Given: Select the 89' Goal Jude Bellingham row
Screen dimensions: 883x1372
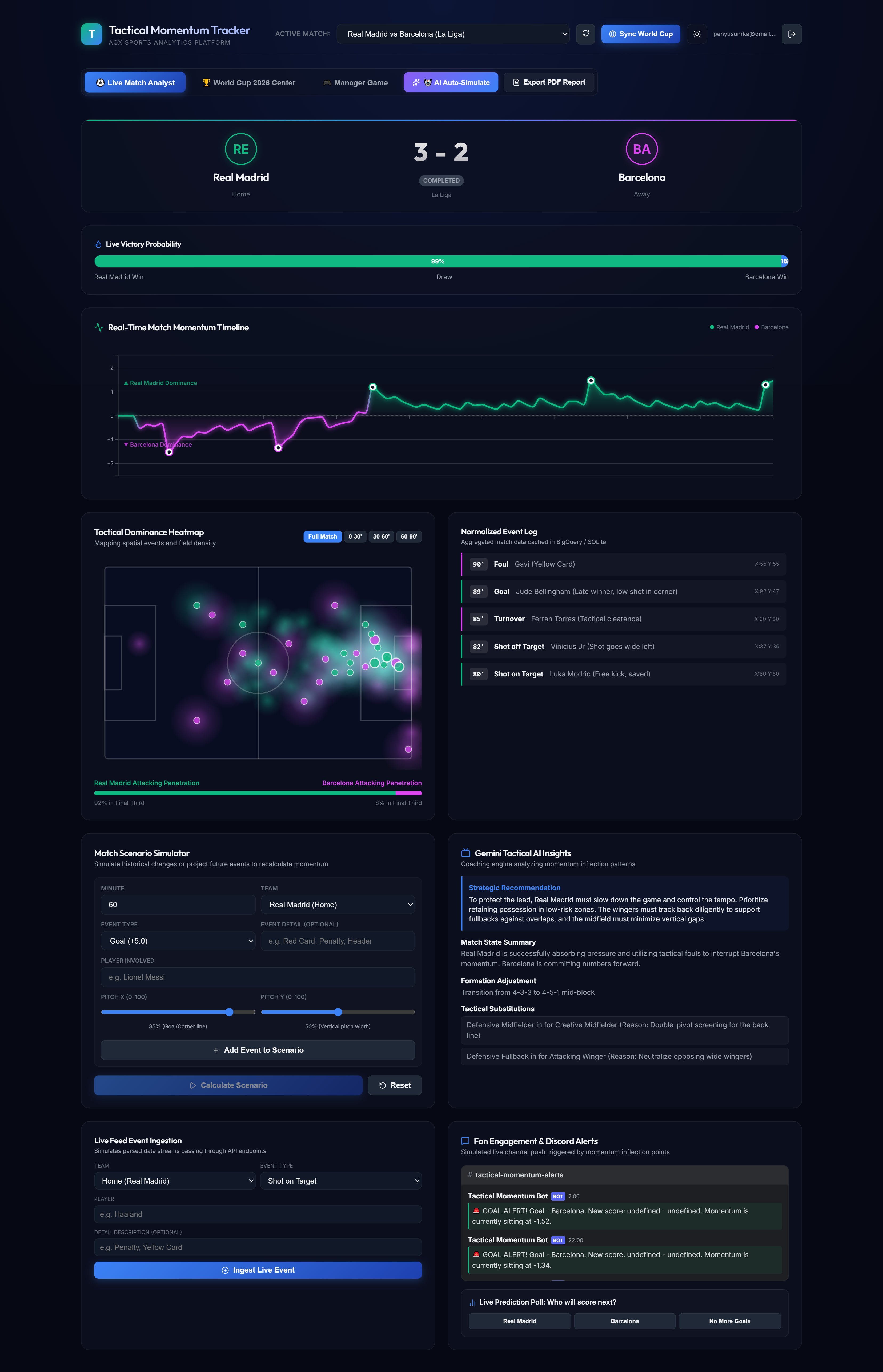Looking at the screenshot, I should pos(624,592).
